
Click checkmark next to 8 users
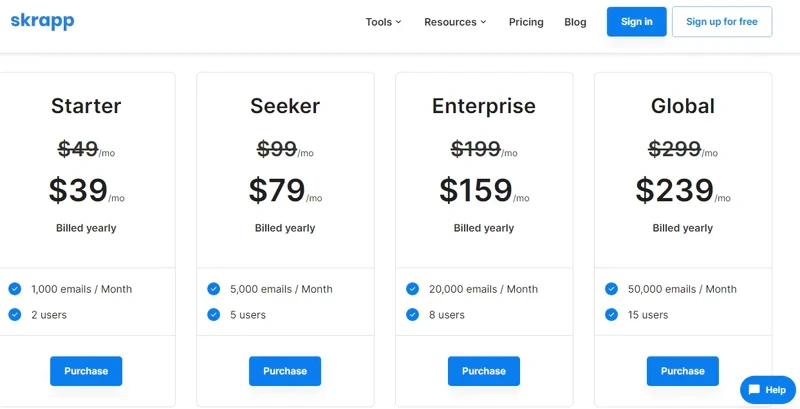413,315
